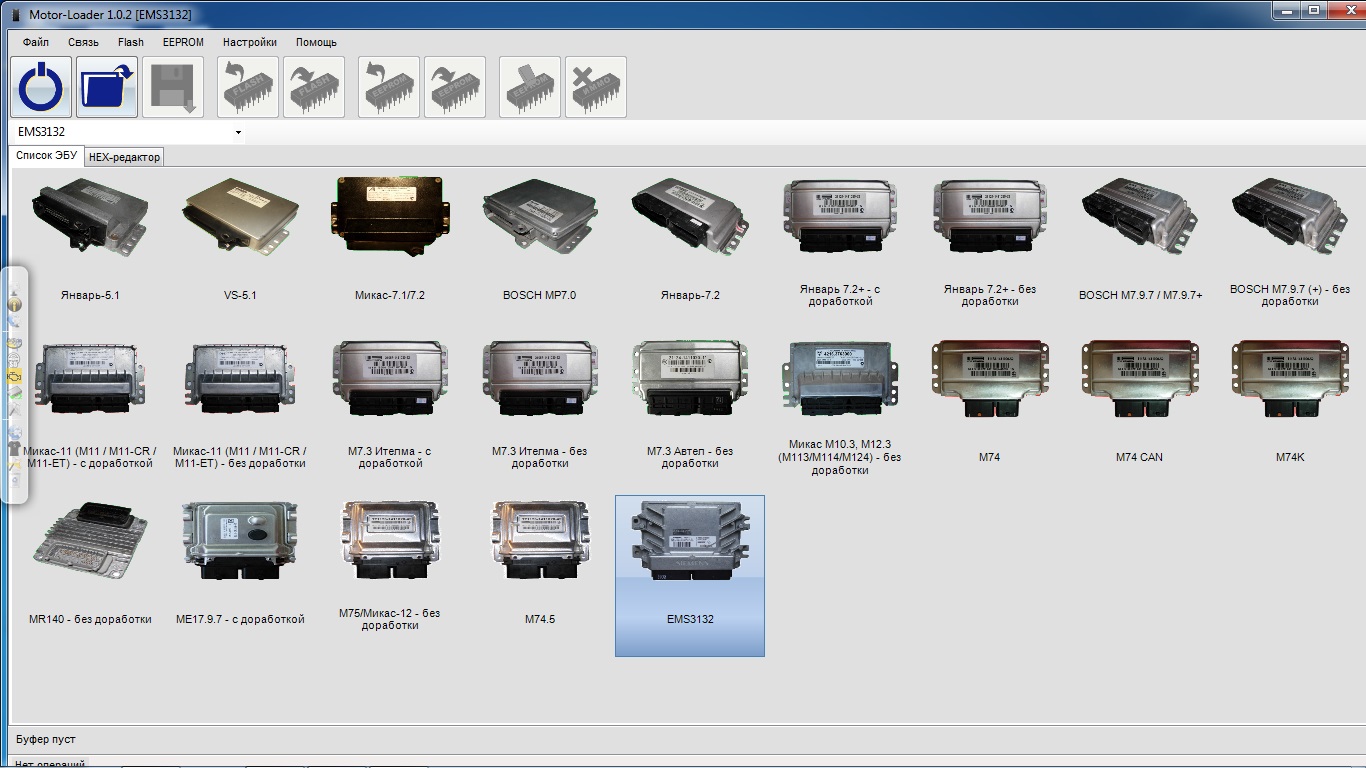The height and width of the screenshot is (768, 1366).
Task: Click the write FLASH chip icon
Action: click(x=314, y=87)
